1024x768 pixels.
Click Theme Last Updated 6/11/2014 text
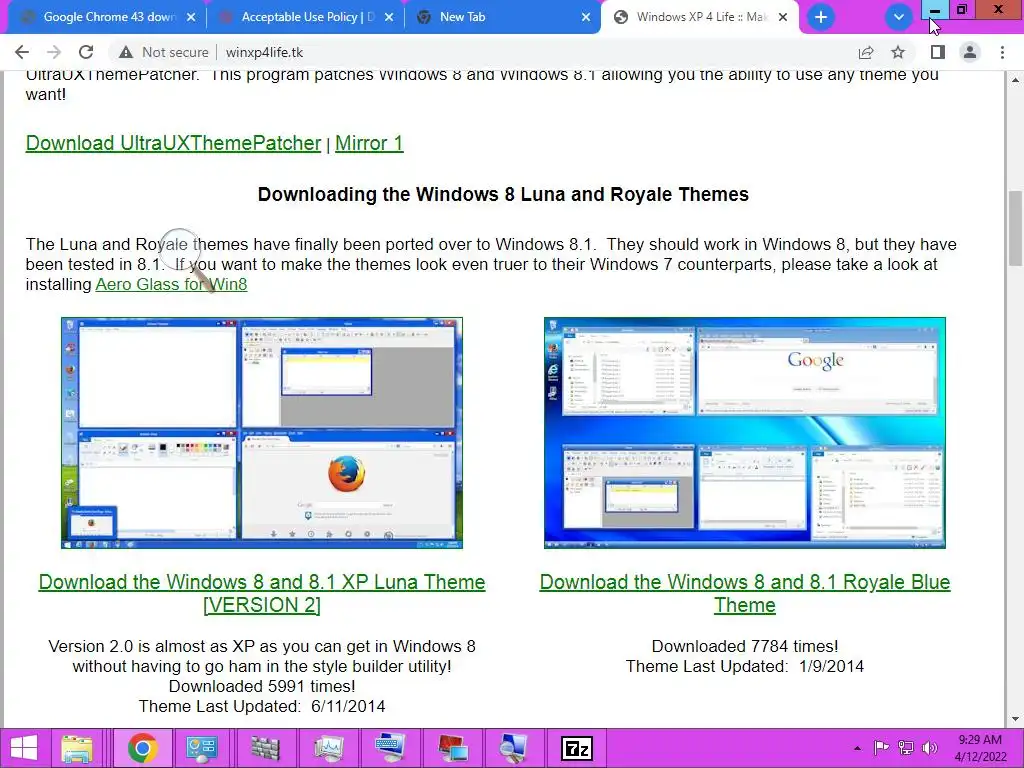tap(262, 707)
